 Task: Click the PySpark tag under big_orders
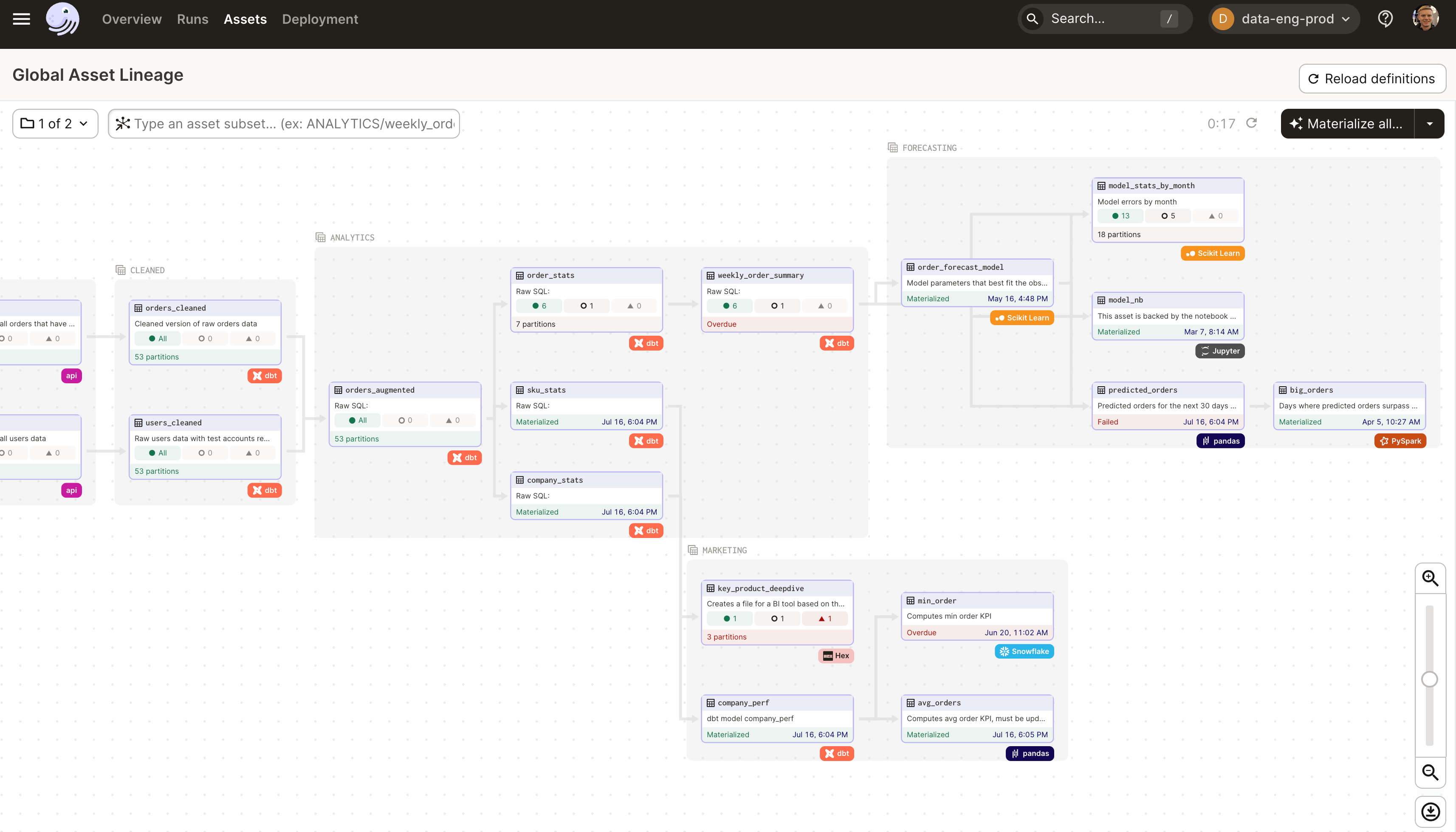click(x=1400, y=441)
